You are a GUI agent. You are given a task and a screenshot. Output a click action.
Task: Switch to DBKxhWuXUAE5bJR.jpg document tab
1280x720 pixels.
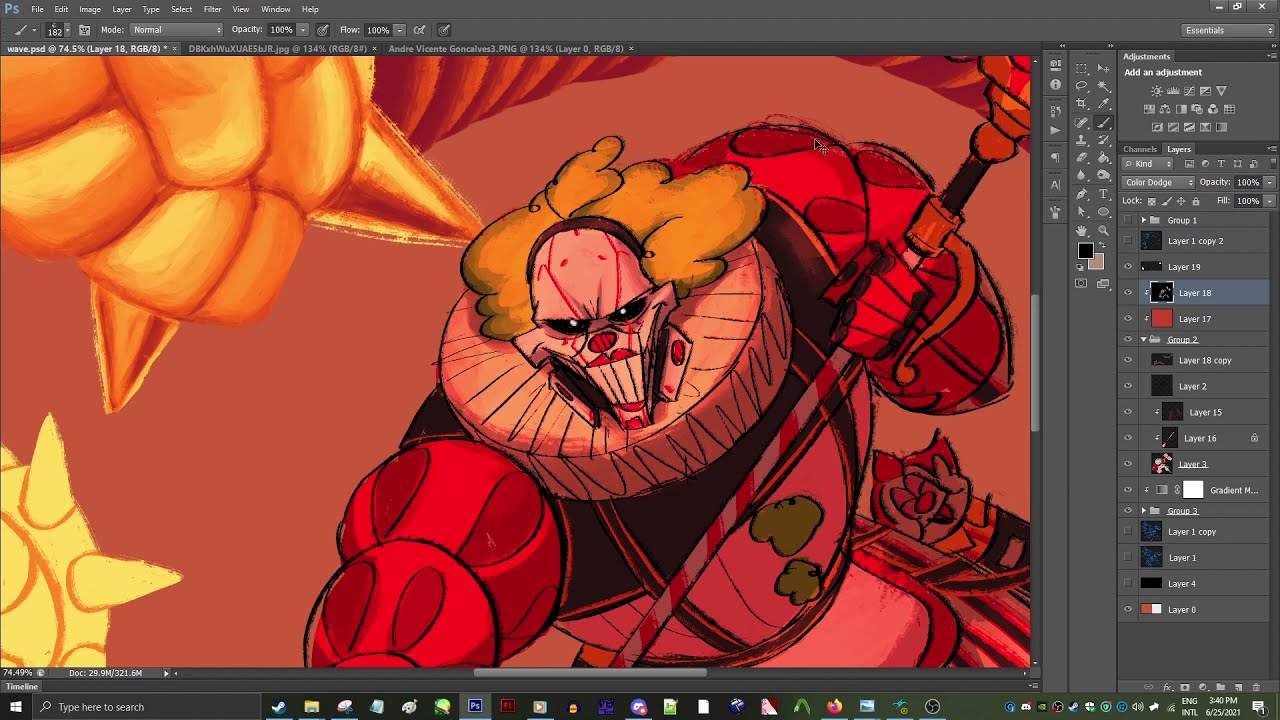pos(276,48)
